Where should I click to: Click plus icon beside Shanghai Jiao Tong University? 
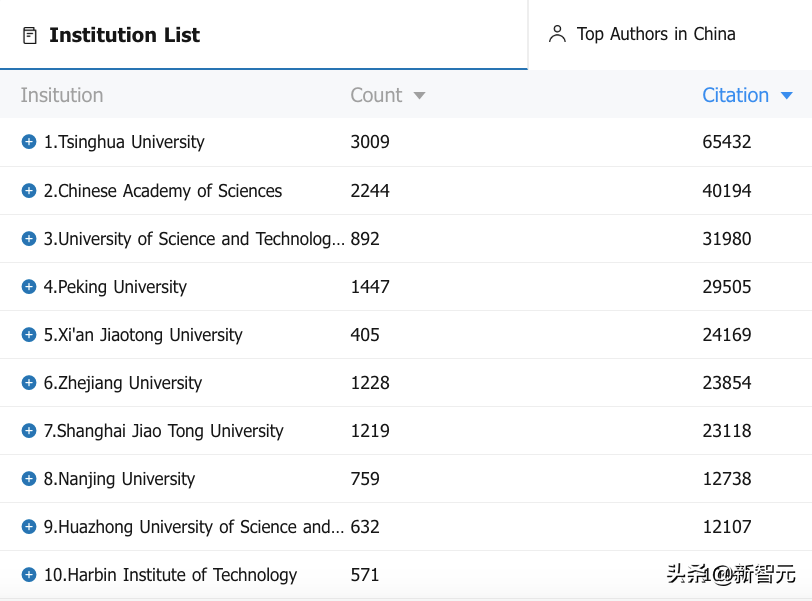[x=29, y=430]
